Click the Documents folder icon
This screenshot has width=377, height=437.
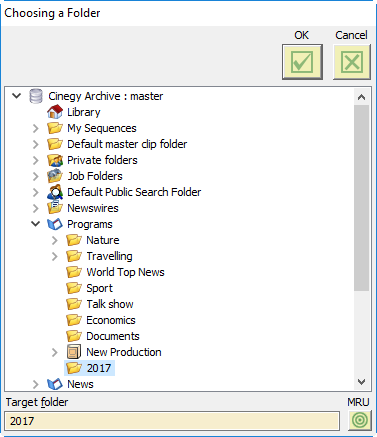pos(74,336)
